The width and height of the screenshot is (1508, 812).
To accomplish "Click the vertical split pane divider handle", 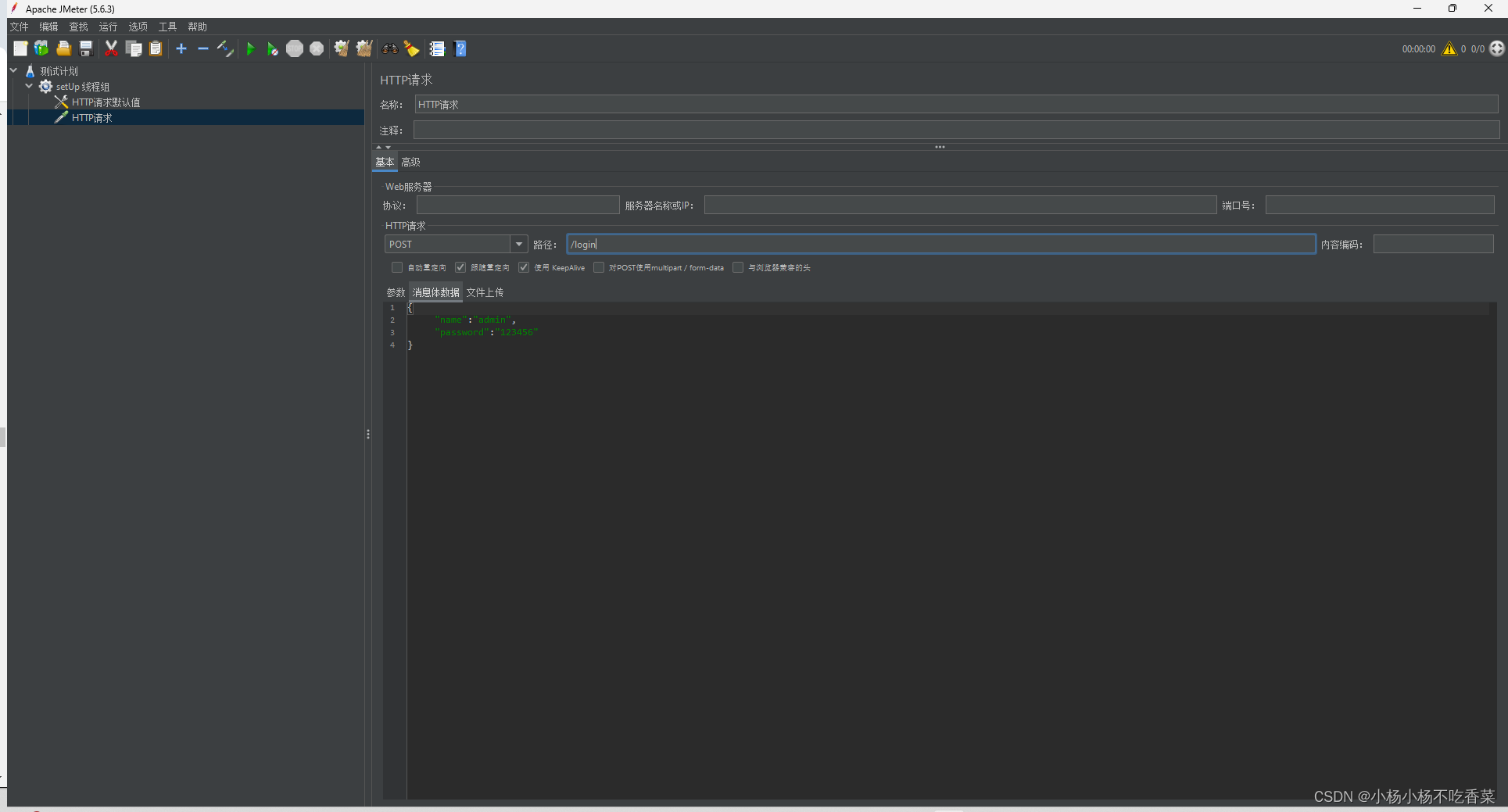I will 368,435.
